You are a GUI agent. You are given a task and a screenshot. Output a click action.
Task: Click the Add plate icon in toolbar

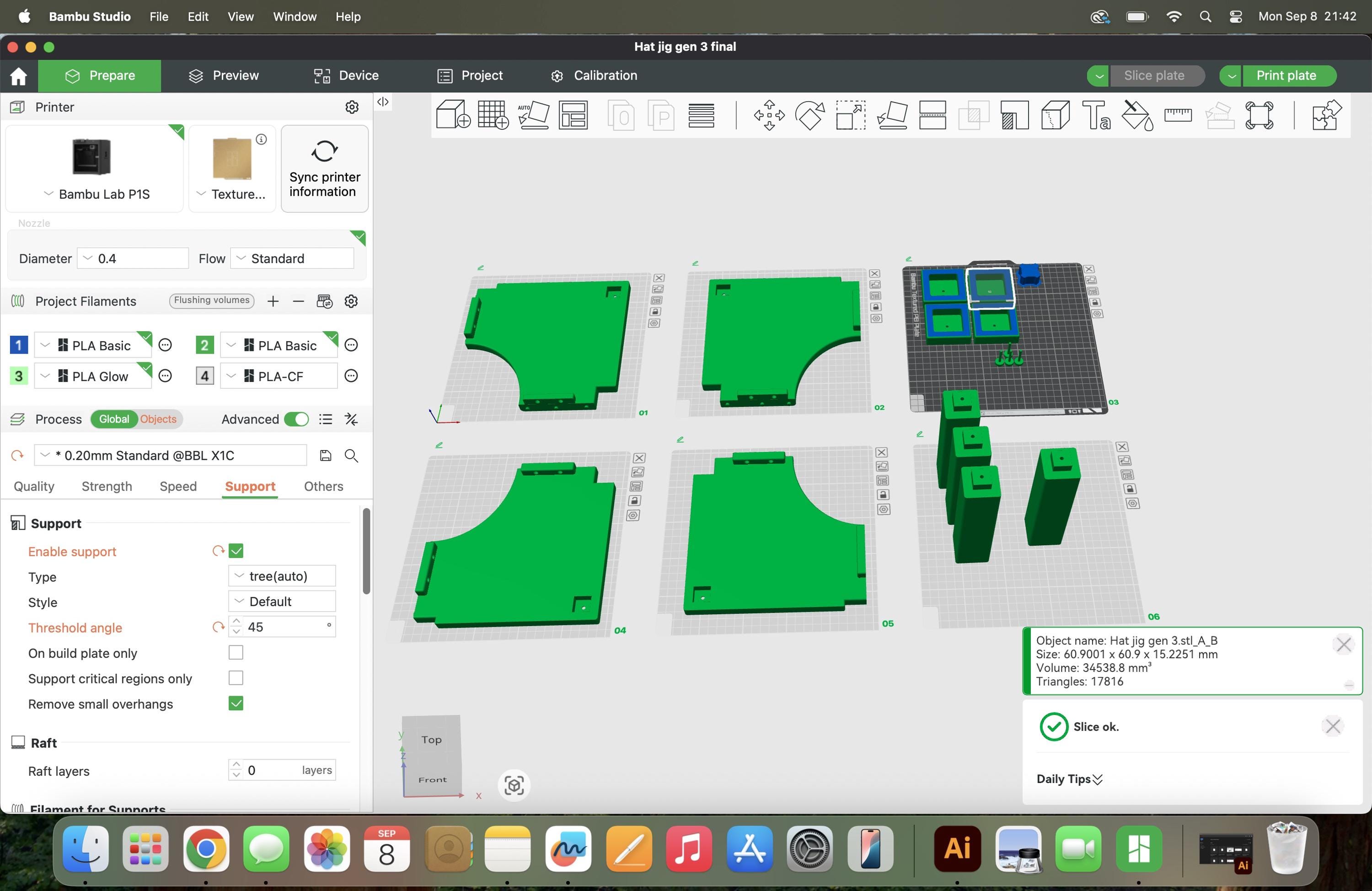click(493, 114)
